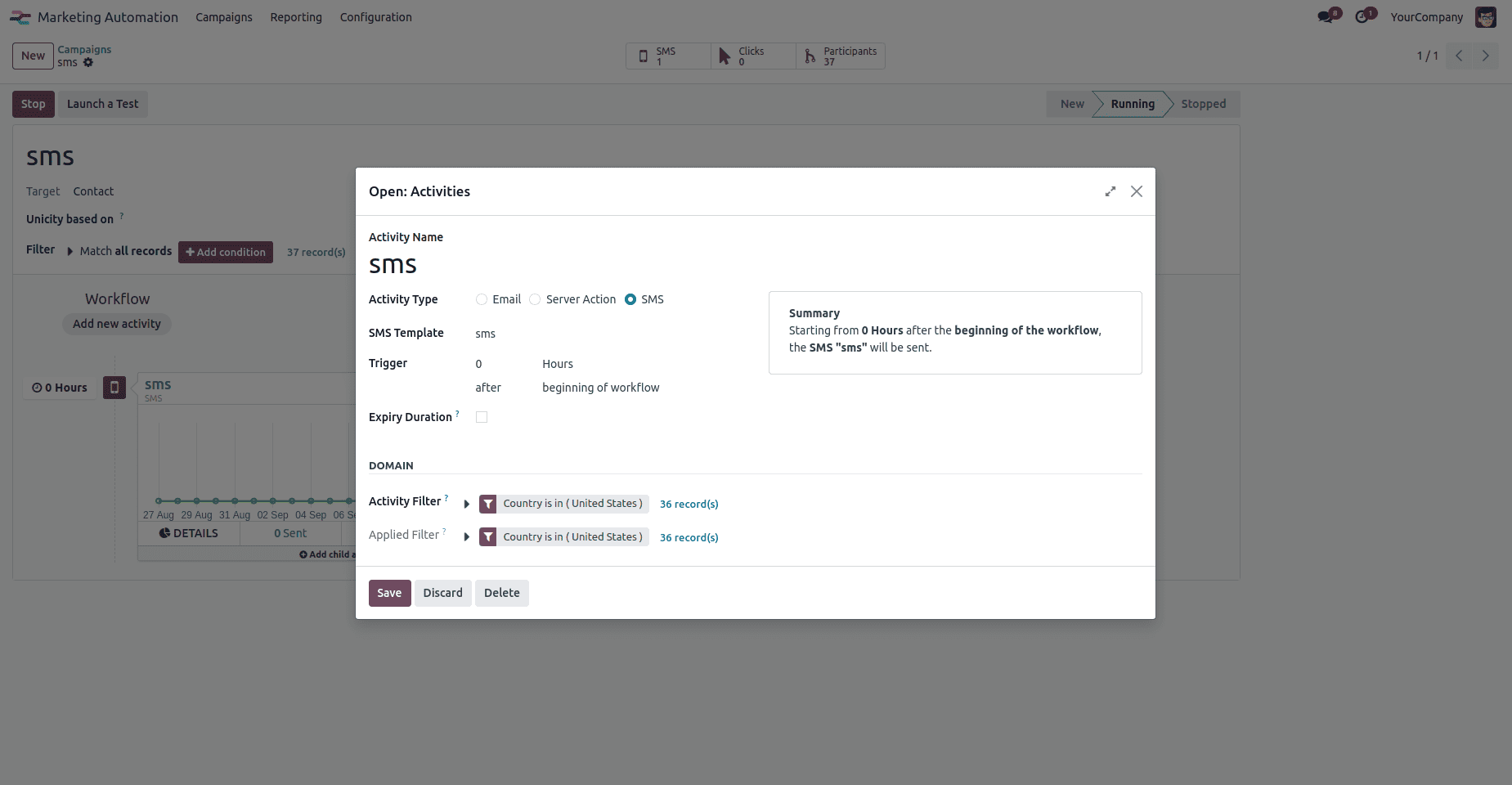
Task: Click the sms activity title in workflow
Action: [x=158, y=384]
